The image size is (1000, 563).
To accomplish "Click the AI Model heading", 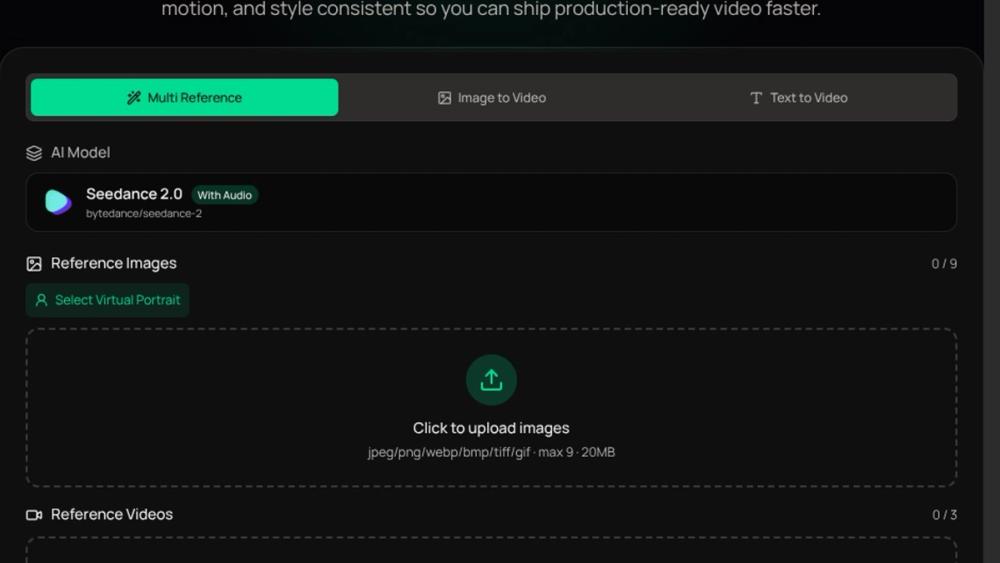I will click(x=80, y=152).
